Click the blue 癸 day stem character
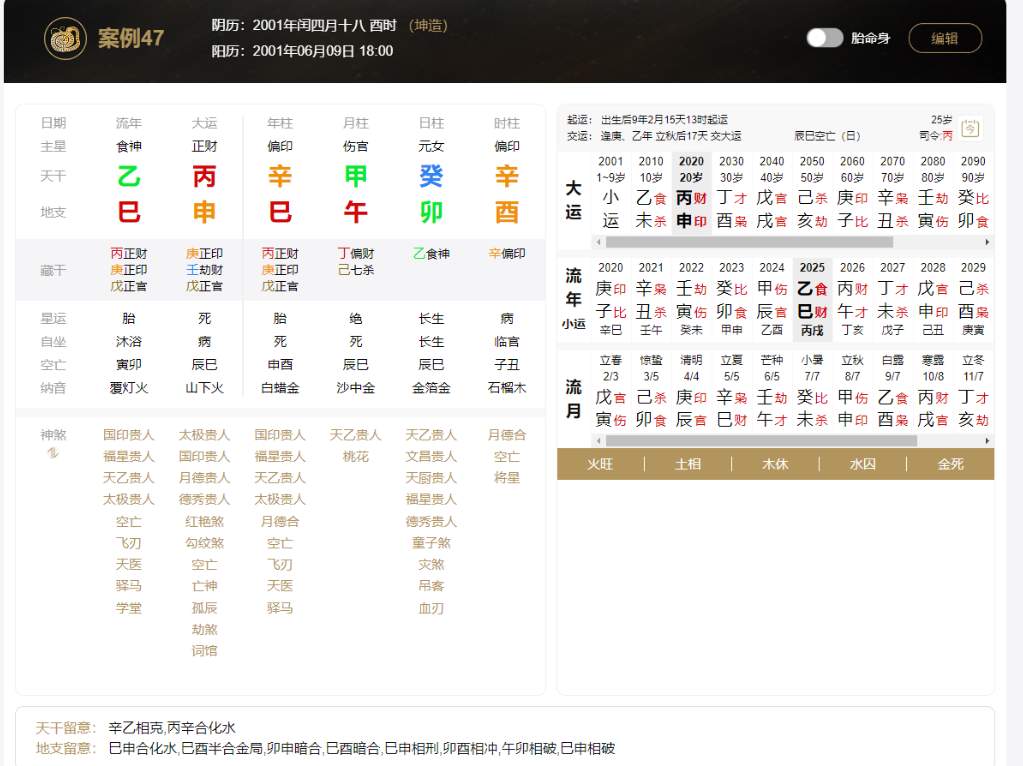This screenshot has height=766, width=1023. click(x=431, y=177)
